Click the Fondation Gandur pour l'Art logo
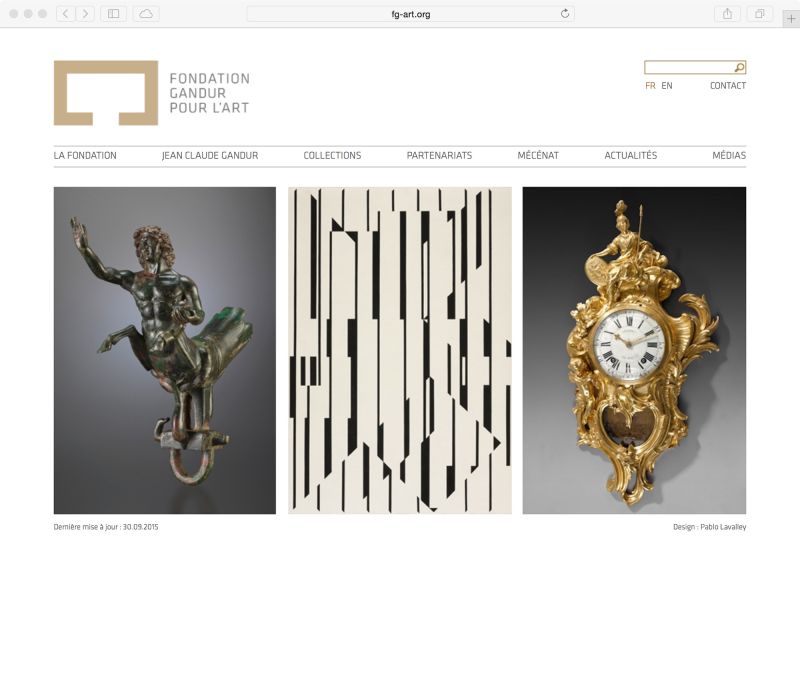This screenshot has height=680, width=800. click(x=152, y=93)
